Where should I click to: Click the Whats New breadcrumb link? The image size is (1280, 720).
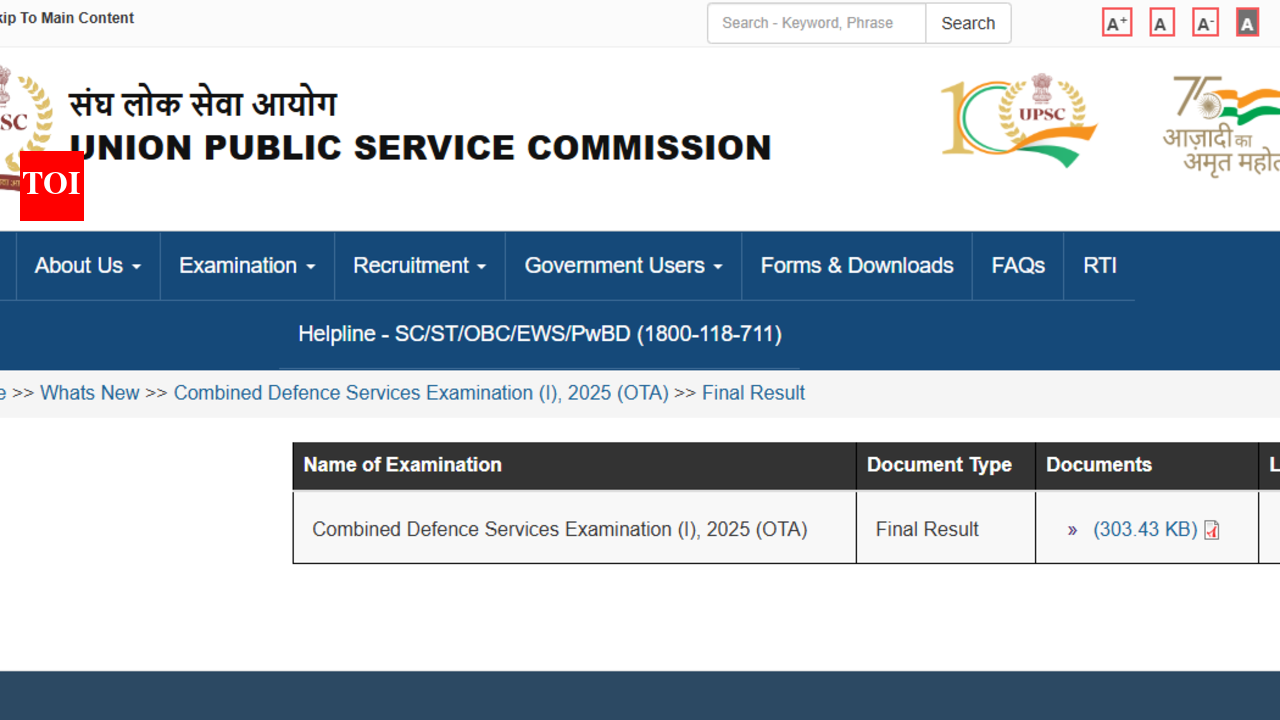[x=90, y=393]
